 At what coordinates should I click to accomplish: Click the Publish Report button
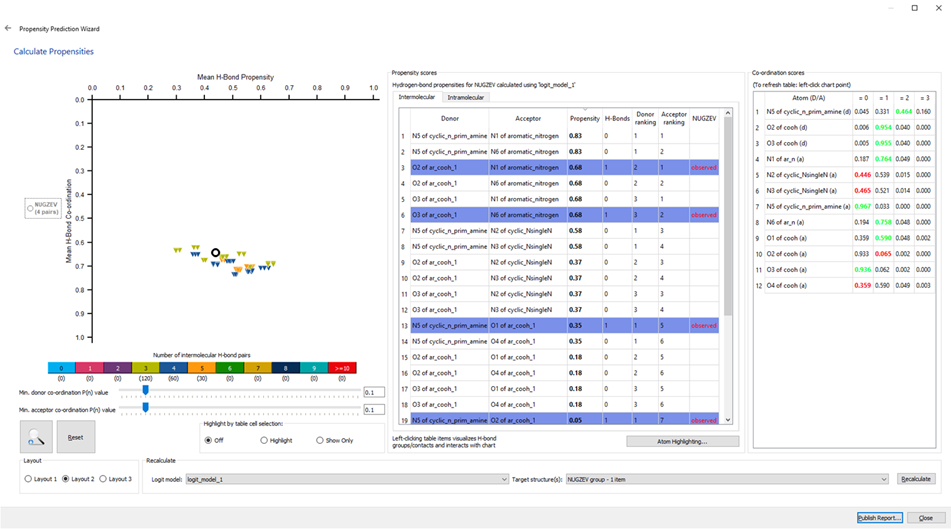pyautogui.click(x=879, y=517)
